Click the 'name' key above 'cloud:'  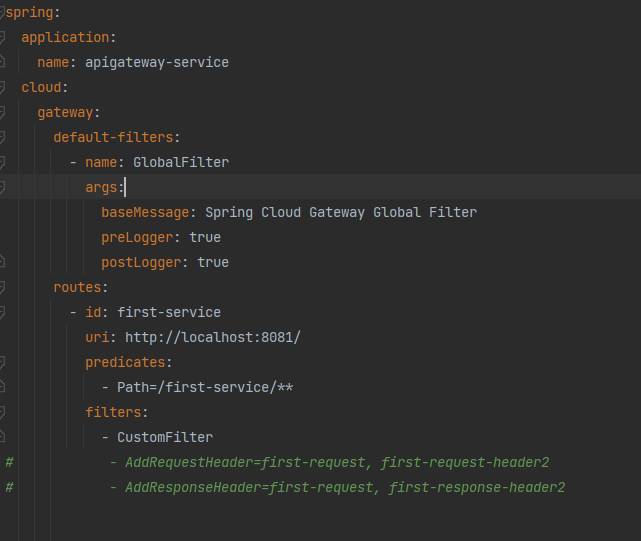coord(53,63)
